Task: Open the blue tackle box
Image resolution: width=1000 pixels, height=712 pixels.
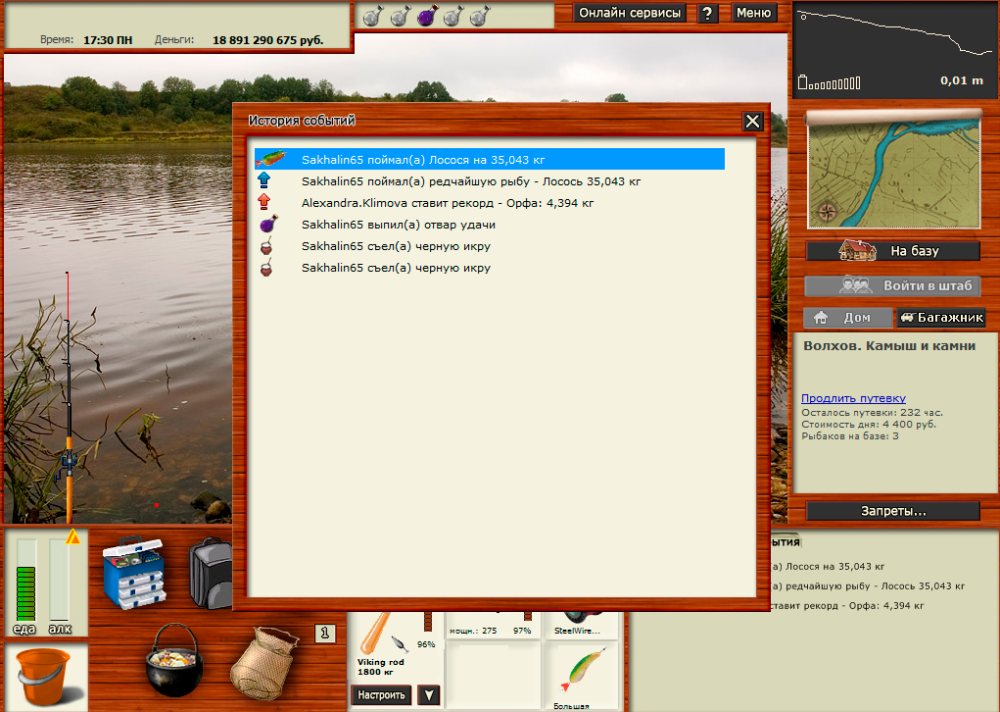Action: pos(134,573)
